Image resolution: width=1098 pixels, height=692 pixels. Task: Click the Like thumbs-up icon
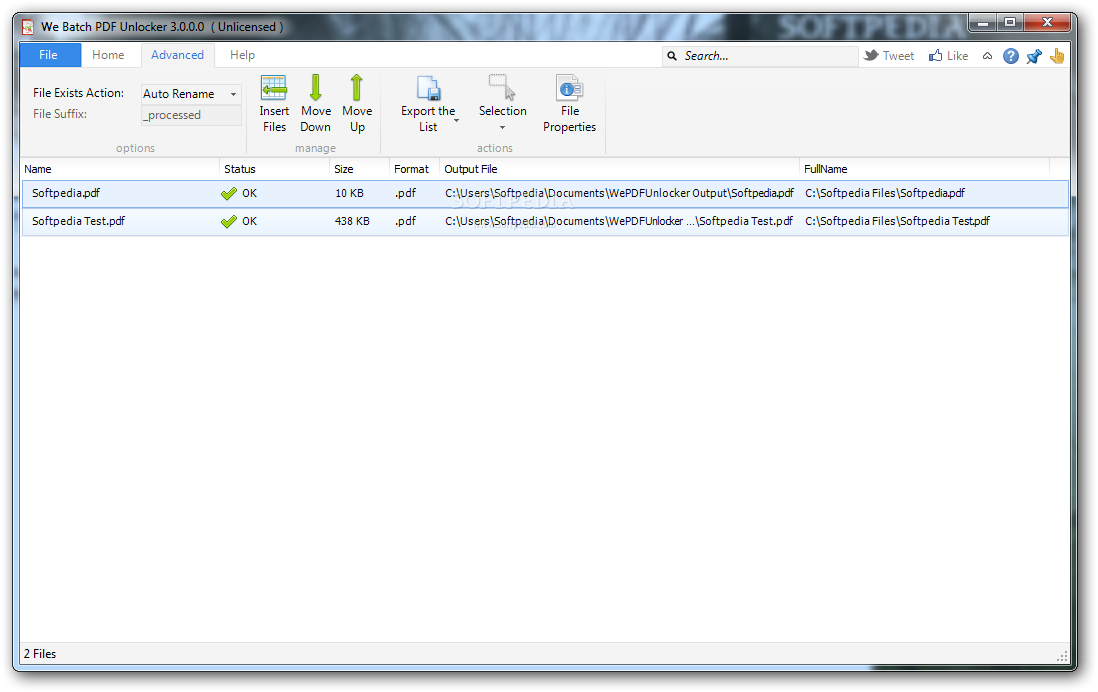click(x=936, y=55)
